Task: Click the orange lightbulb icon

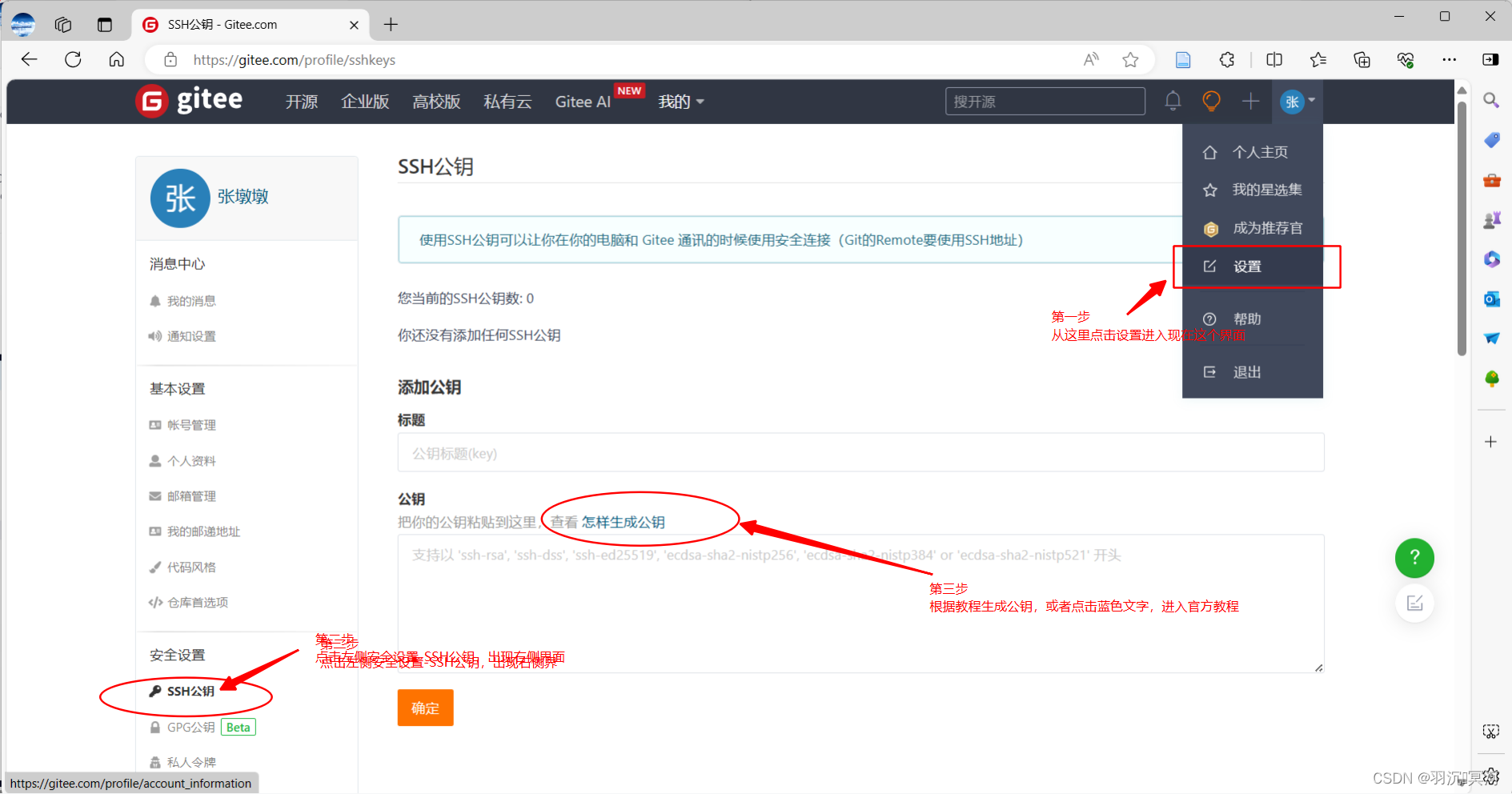Action: (1211, 101)
